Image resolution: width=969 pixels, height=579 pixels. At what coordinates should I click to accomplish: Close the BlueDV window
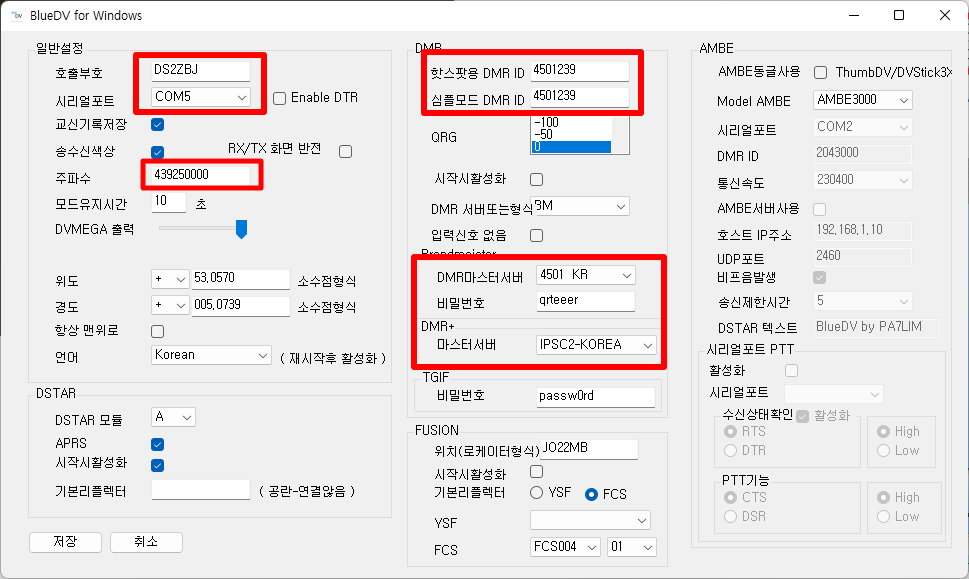[945, 15]
